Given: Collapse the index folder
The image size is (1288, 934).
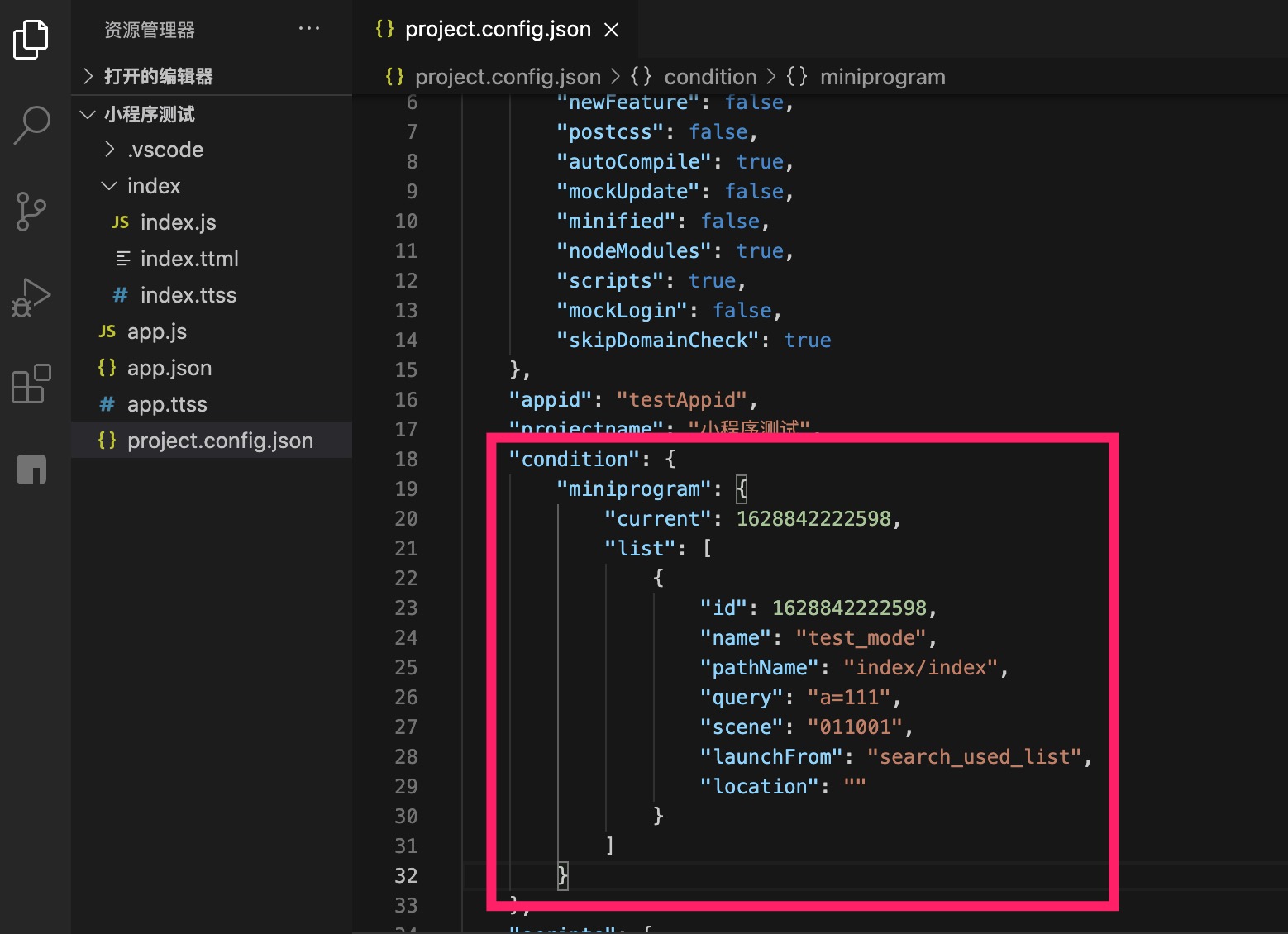Looking at the screenshot, I should pyautogui.click(x=212, y=186).
